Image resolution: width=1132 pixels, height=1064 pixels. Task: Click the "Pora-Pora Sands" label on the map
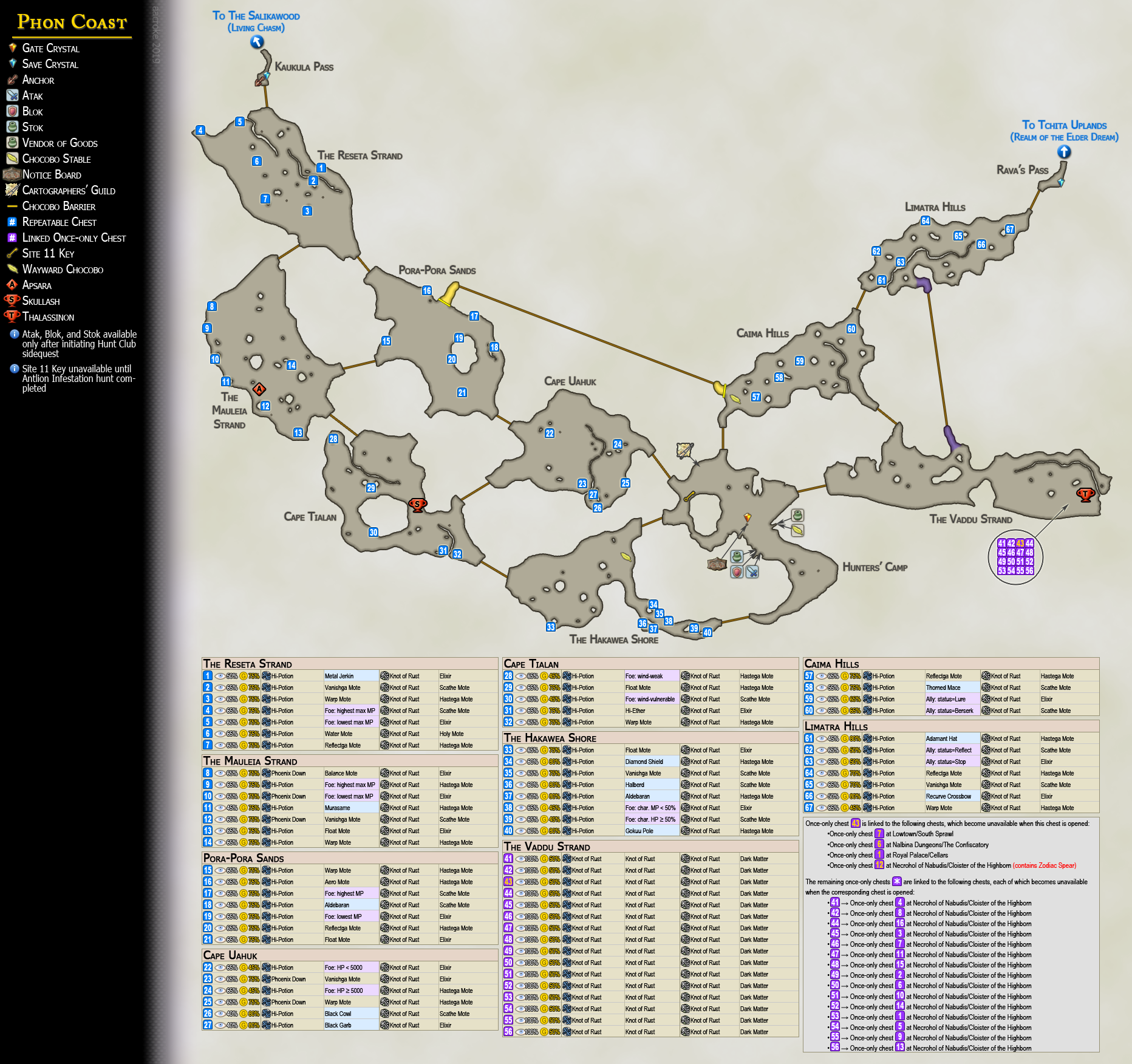pyautogui.click(x=437, y=270)
